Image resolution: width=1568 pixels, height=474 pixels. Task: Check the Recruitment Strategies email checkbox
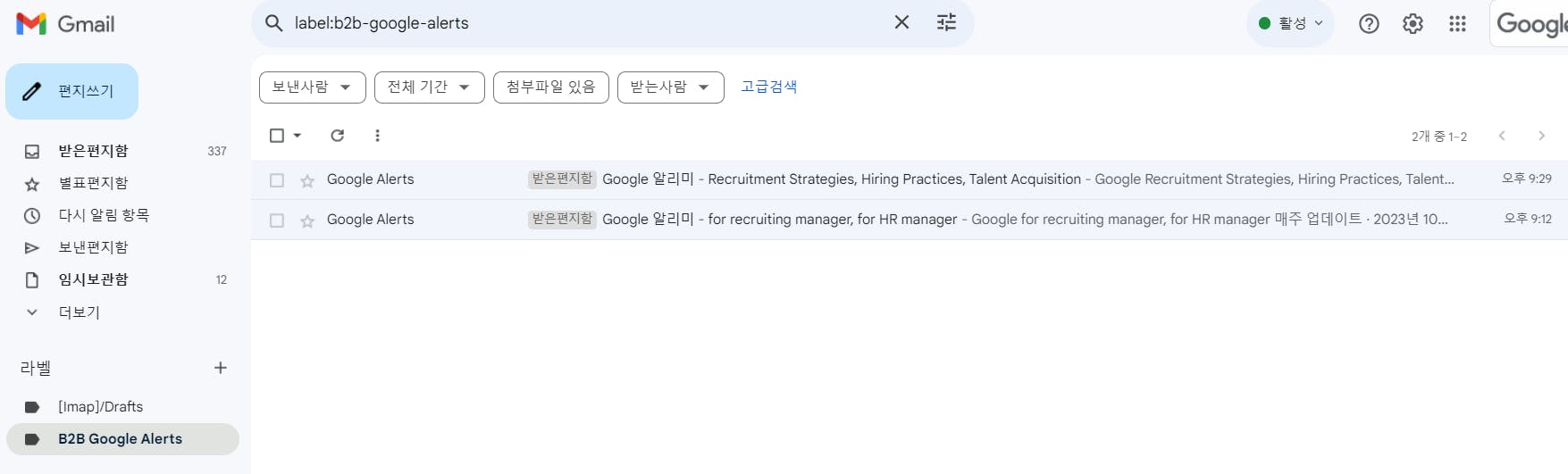click(277, 180)
